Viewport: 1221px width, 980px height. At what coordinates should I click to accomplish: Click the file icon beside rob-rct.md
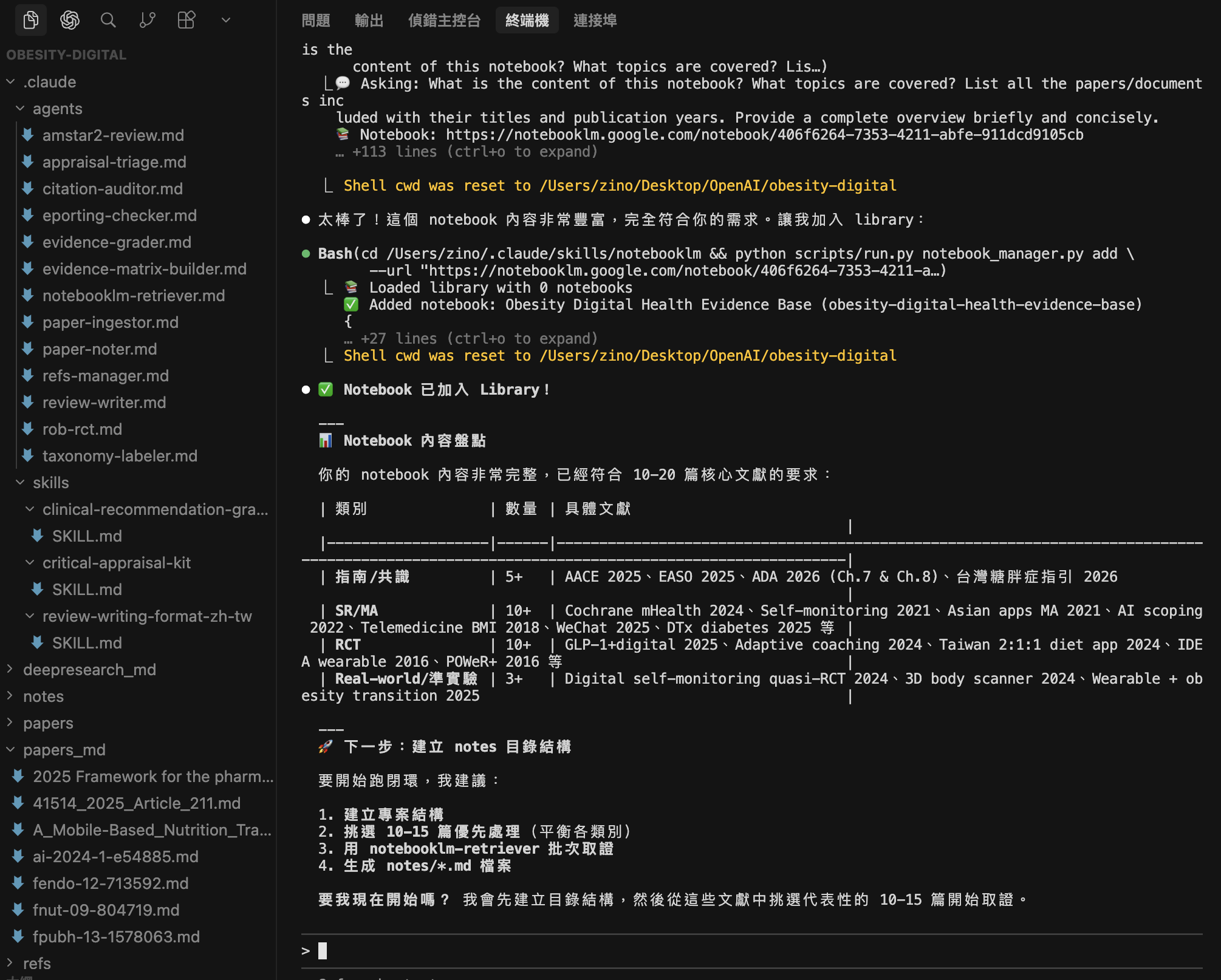[28, 429]
